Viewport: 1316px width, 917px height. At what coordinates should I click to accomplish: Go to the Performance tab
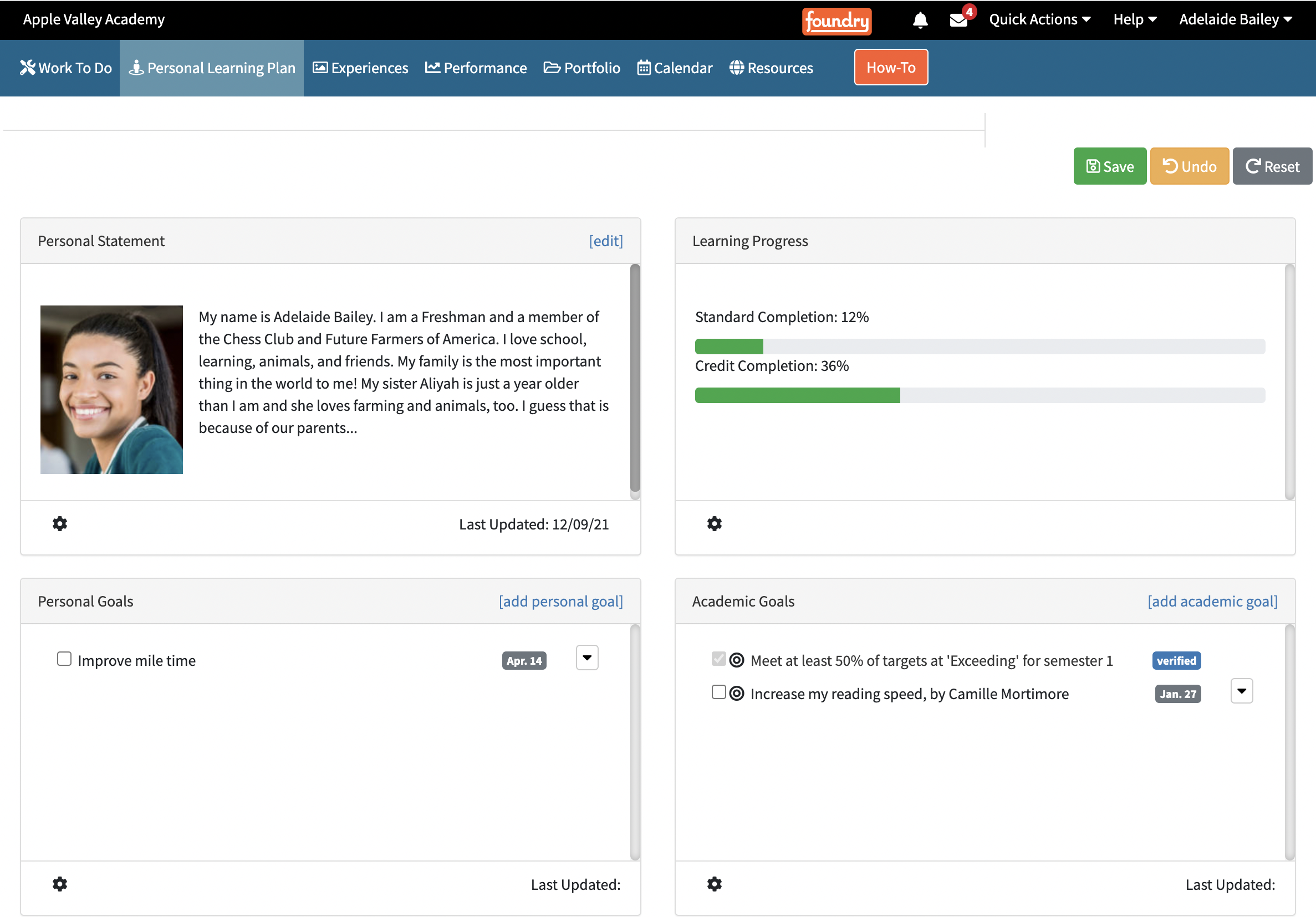tap(476, 68)
